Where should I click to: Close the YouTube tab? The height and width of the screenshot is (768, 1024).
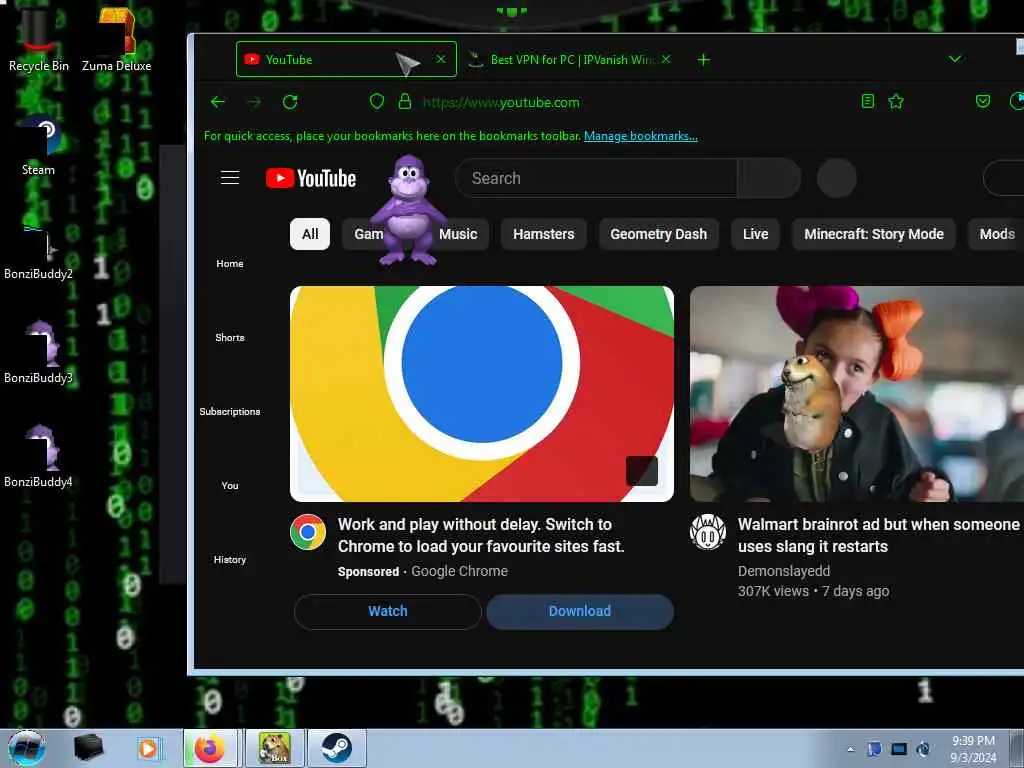tap(441, 59)
